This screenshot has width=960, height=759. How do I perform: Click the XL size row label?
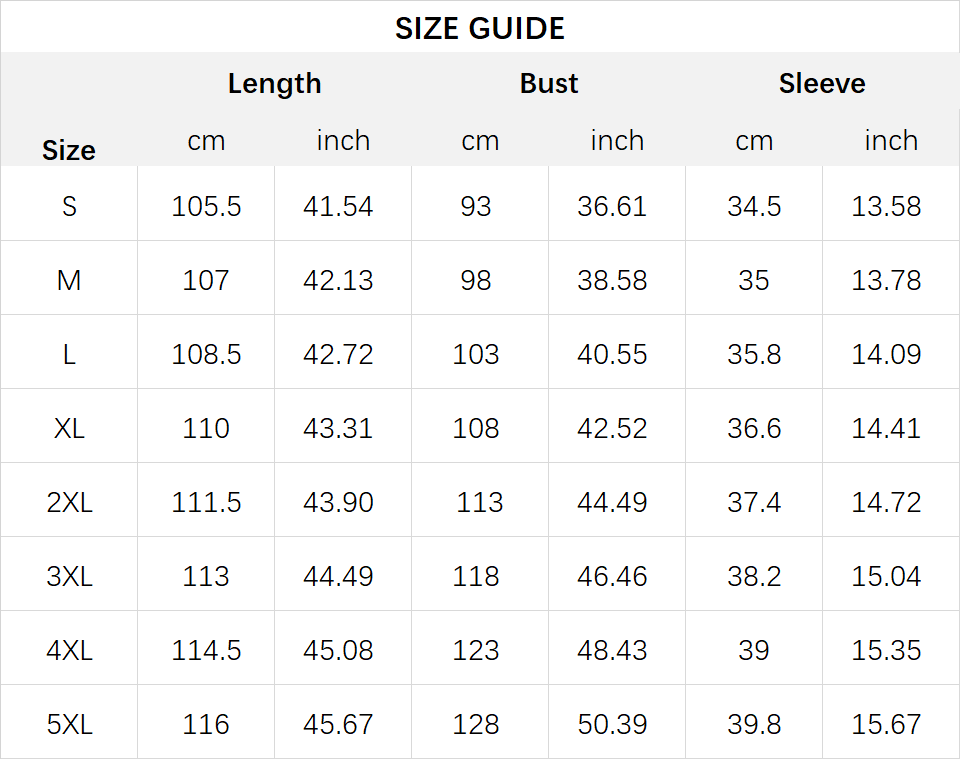(69, 428)
